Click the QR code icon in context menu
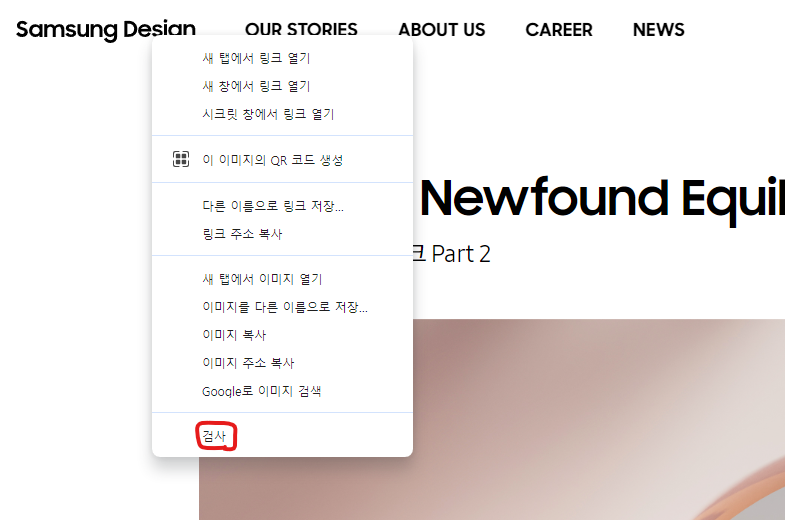The width and height of the screenshot is (785, 520). point(181,159)
